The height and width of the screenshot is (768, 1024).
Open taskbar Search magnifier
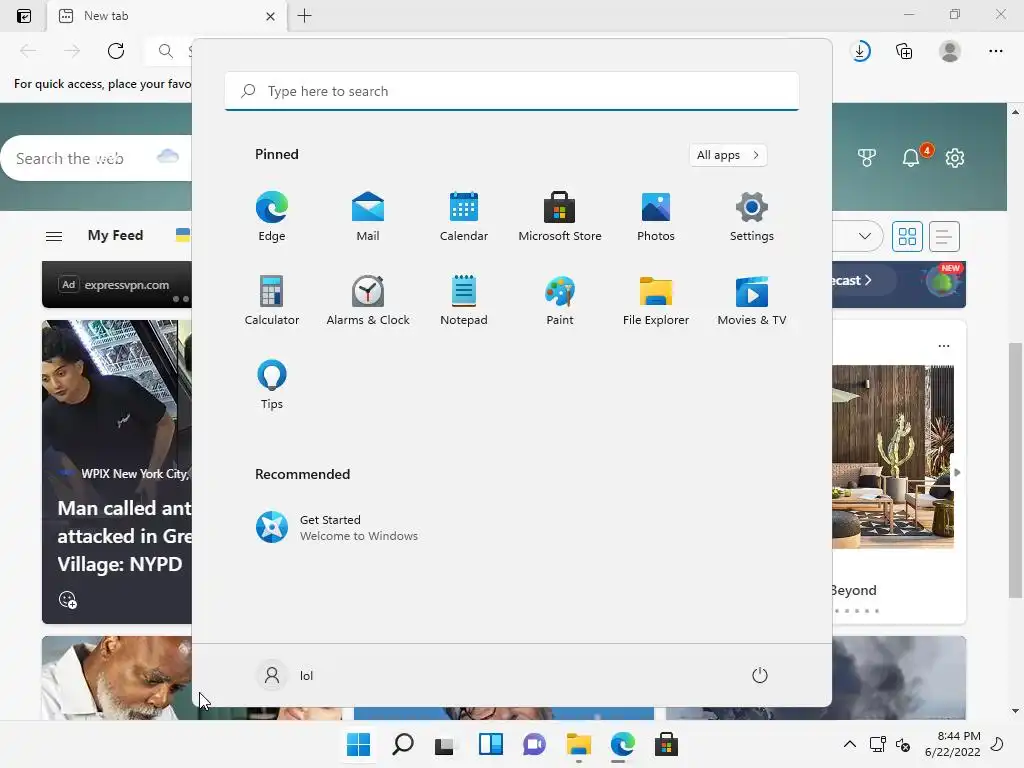point(403,744)
